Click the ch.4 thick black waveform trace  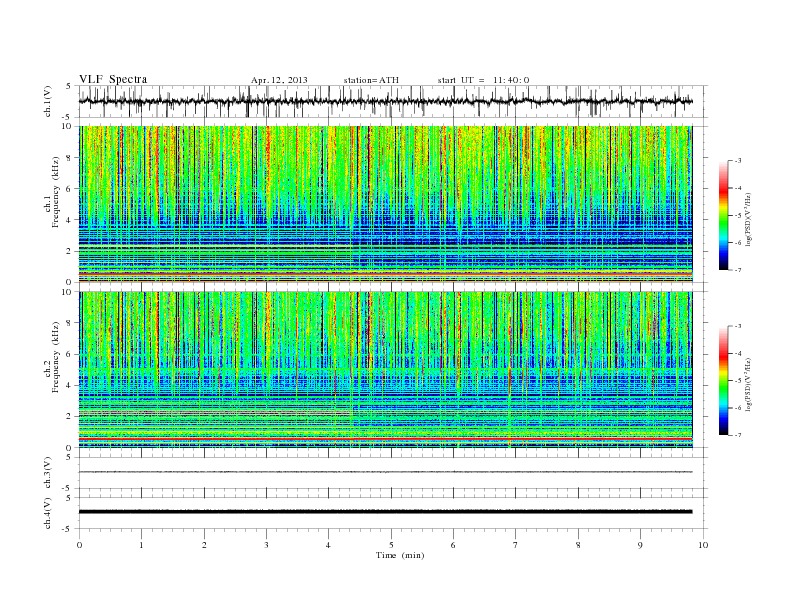(385, 512)
